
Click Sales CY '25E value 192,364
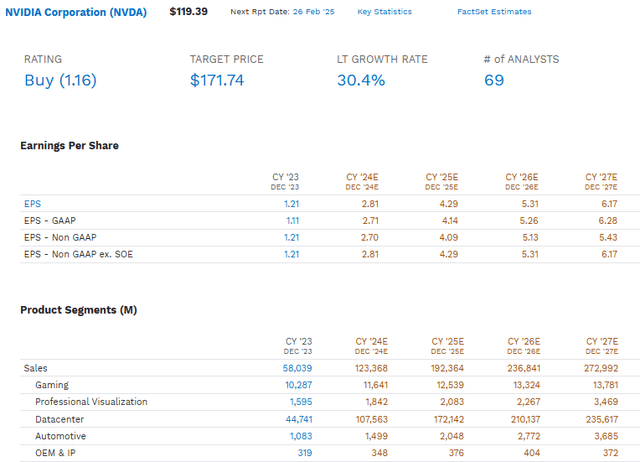pos(447,368)
